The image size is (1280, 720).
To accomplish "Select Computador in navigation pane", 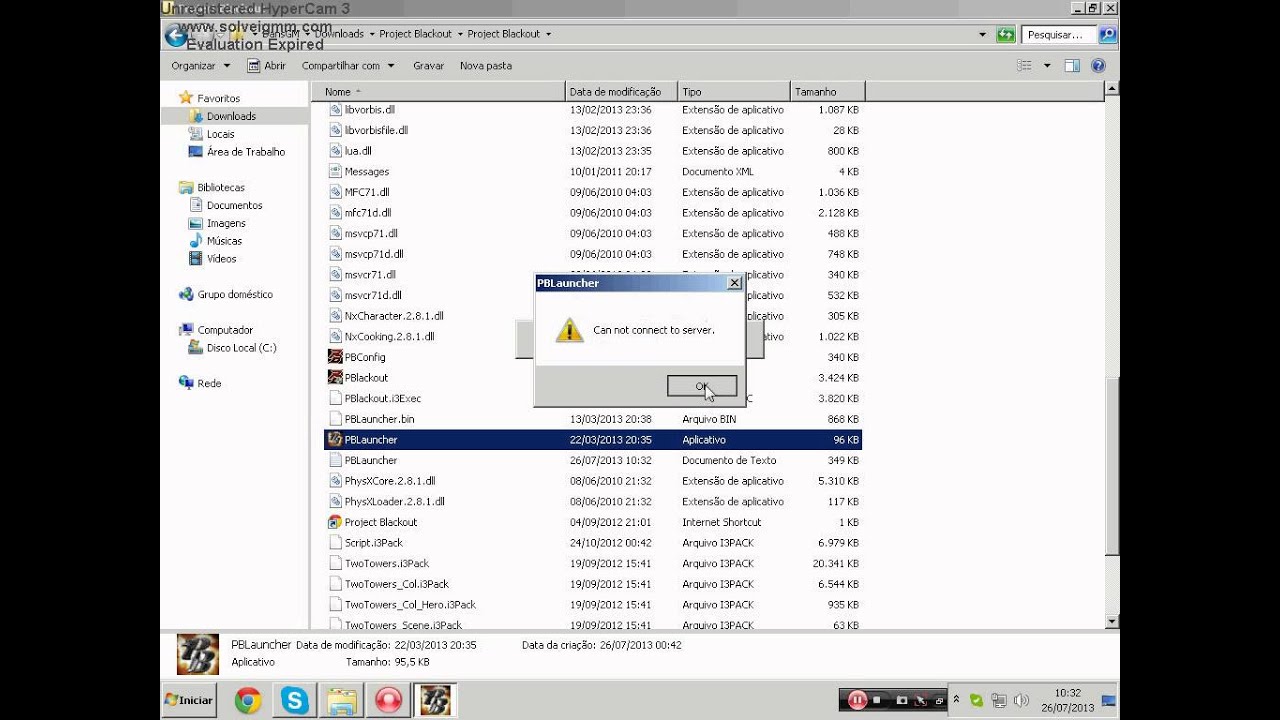I will (x=225, y=330).
